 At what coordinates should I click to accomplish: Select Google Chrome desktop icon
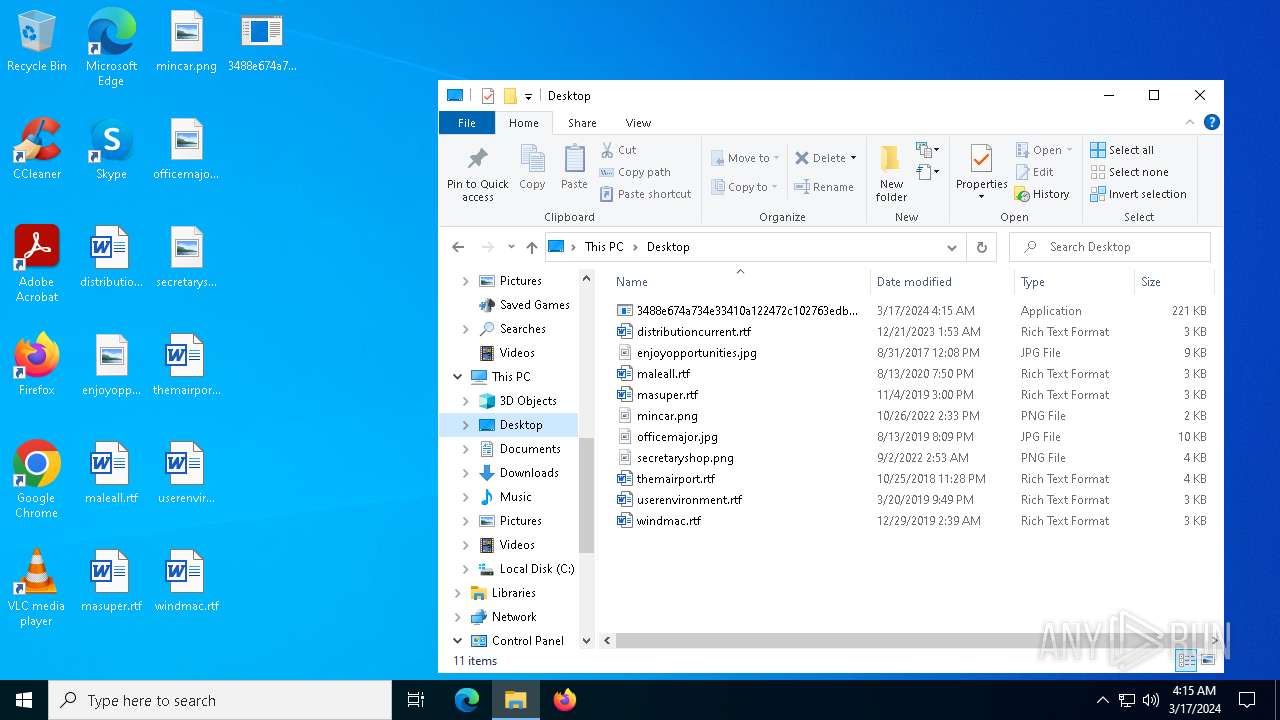36,480
